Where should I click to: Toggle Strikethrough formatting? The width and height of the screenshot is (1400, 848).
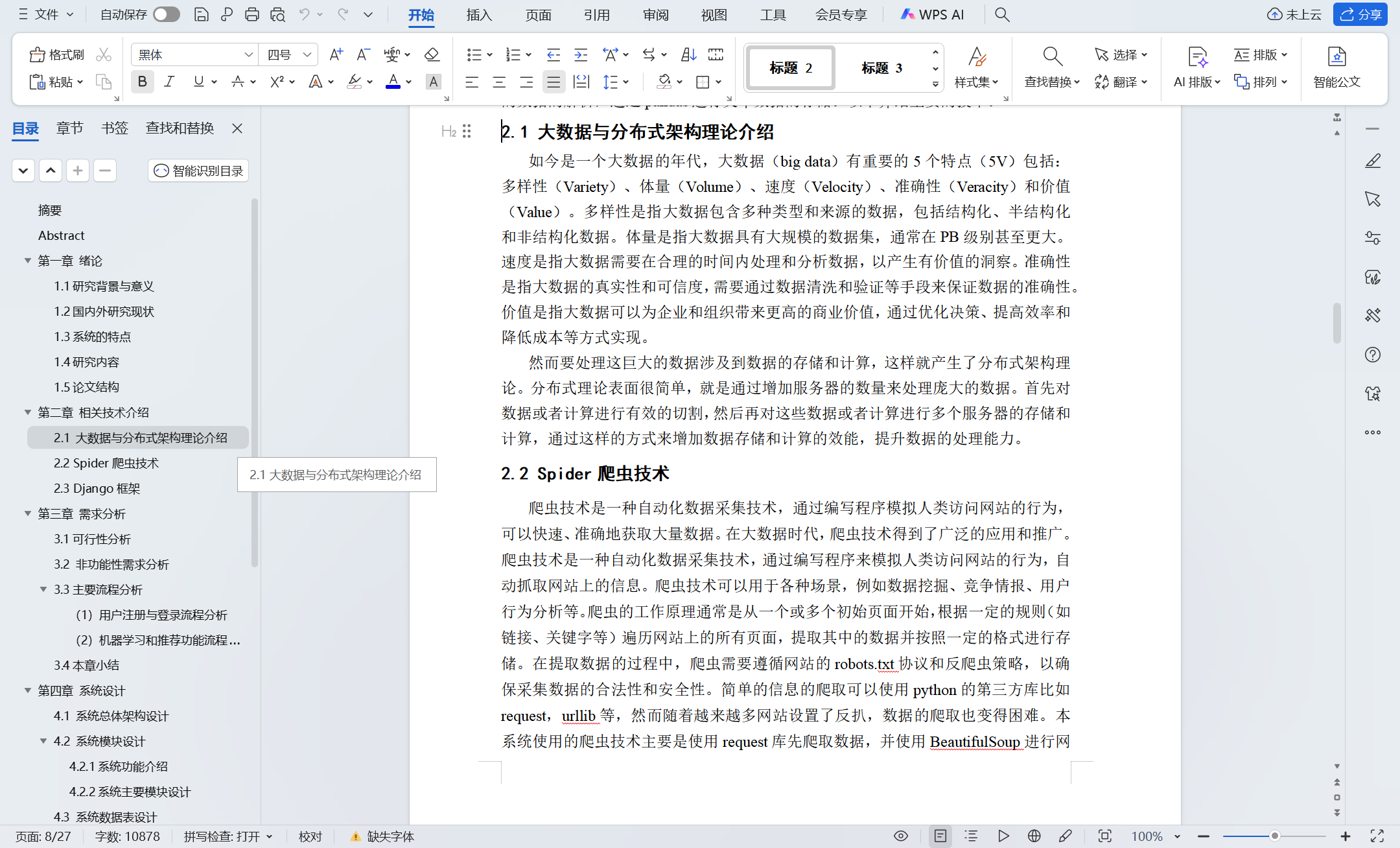(x=237, y=82)
